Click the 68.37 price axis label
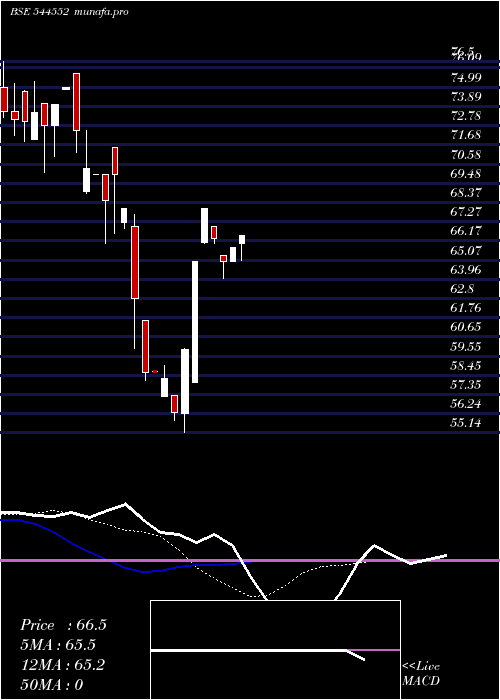Screen dimensions: 500x700 point(466,192)
